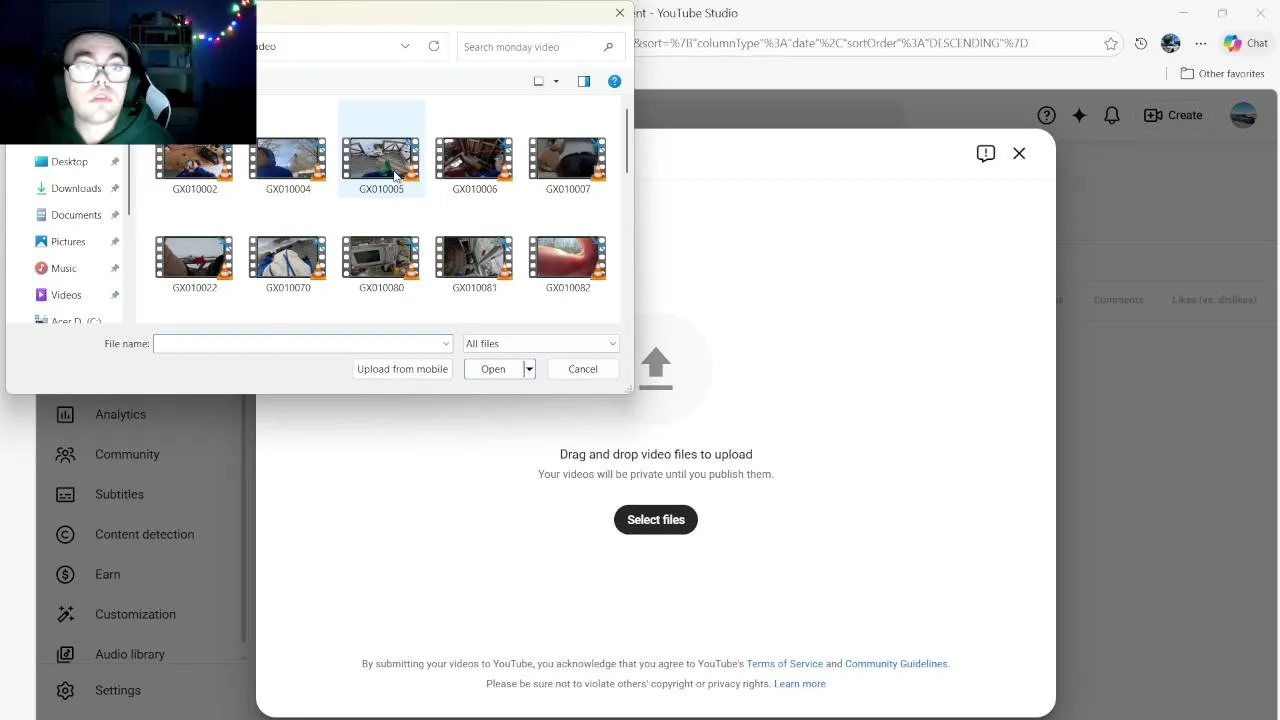Click Upload from mobile button

(402, 369)
